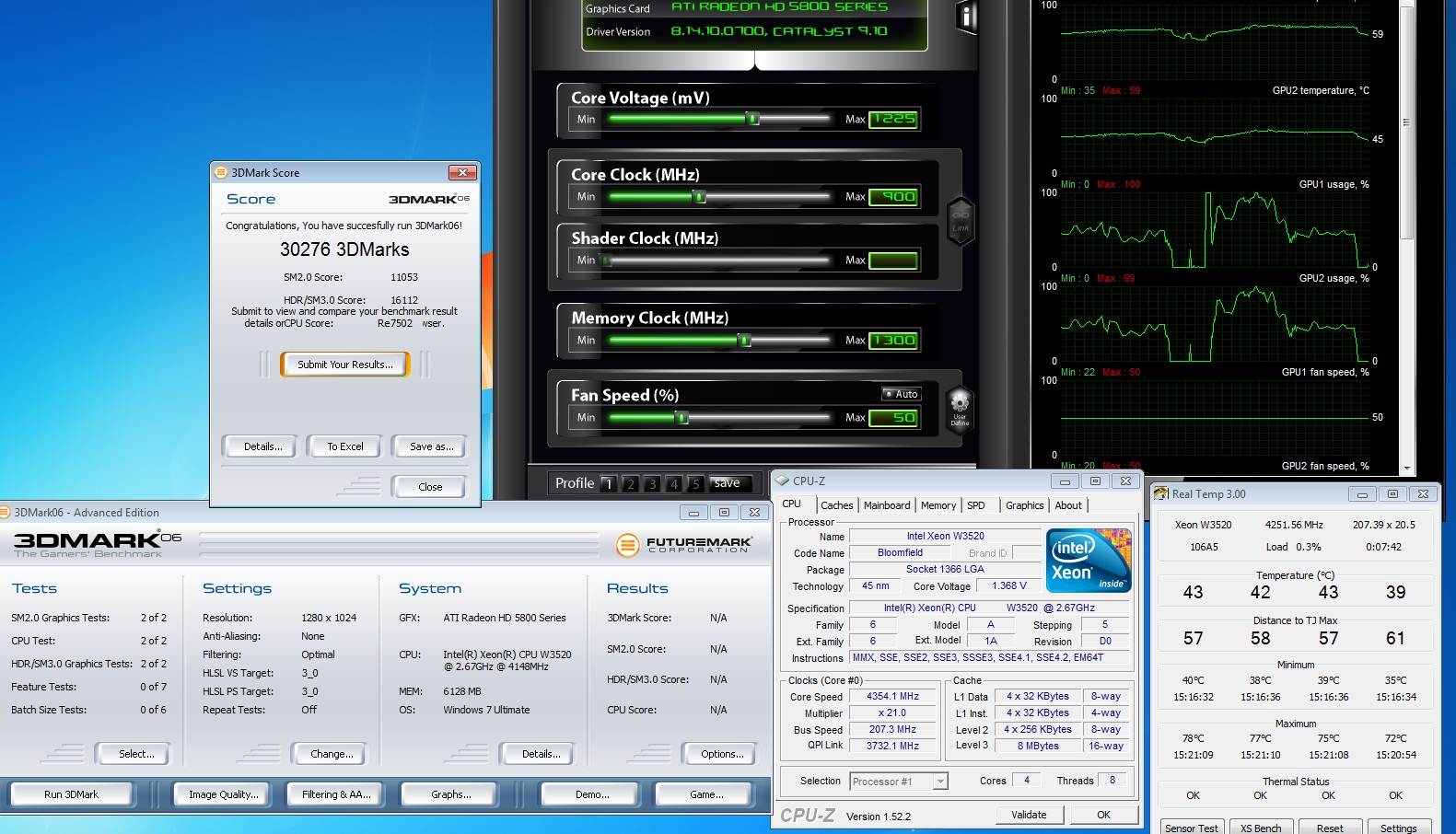
Task: Click the Shader Clock slider handle
Action: point(607,261)
